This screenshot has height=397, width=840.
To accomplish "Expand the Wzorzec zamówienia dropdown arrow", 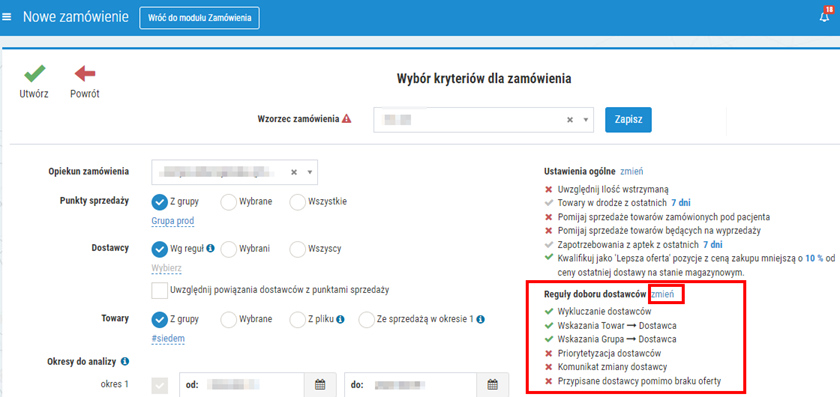I will click(586, 120).
